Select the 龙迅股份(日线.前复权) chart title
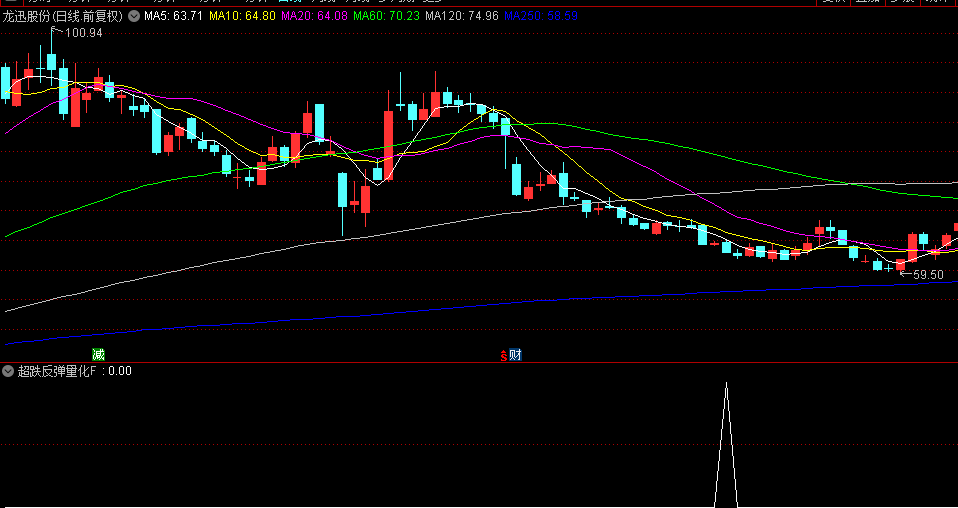This screenshot has width=958, height=508. (x=62, y=17)
